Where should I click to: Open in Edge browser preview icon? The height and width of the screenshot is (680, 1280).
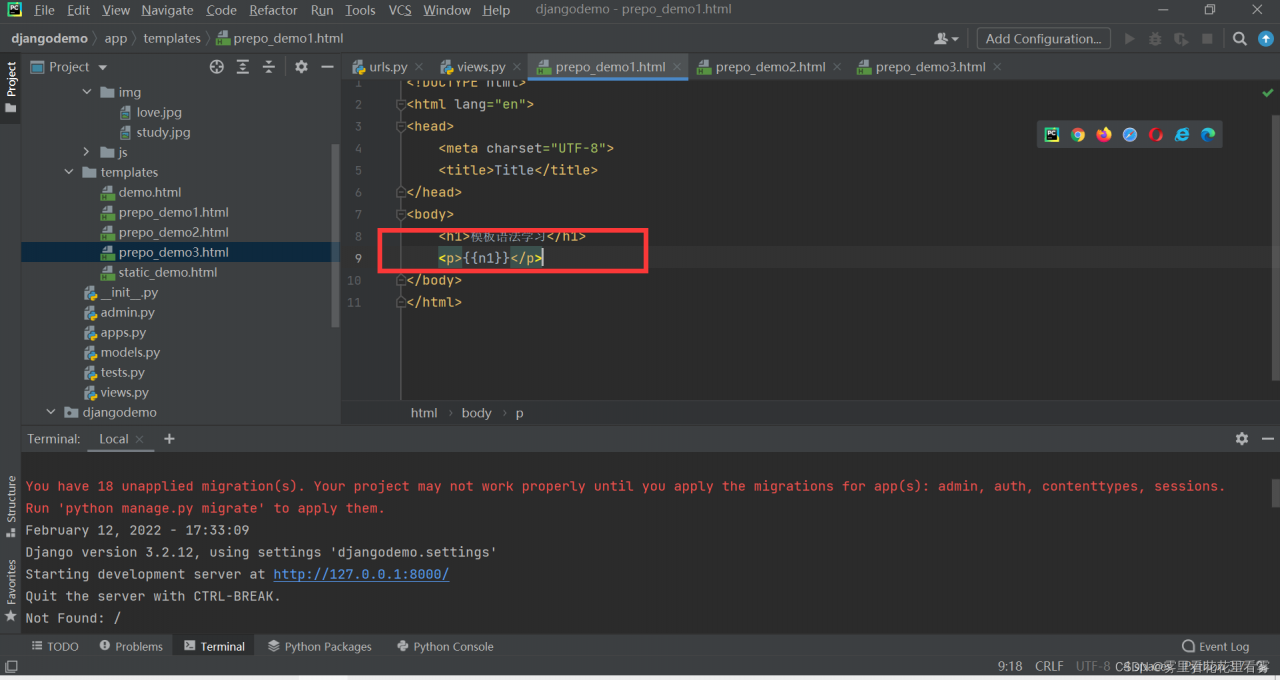tap(1208, 135)
